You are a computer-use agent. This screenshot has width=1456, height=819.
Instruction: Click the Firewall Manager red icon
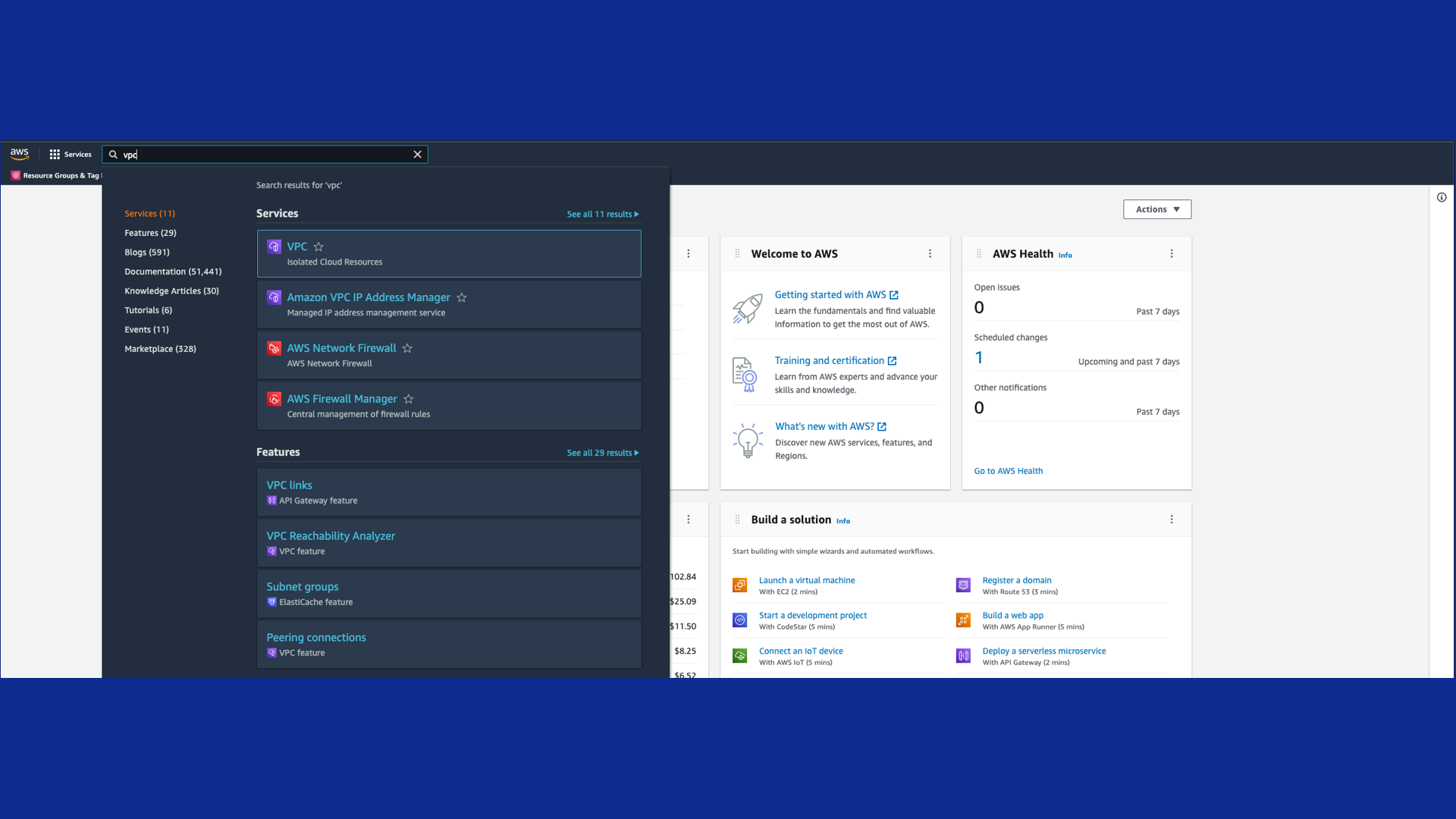pyautogui.click(x=275, y=399)
